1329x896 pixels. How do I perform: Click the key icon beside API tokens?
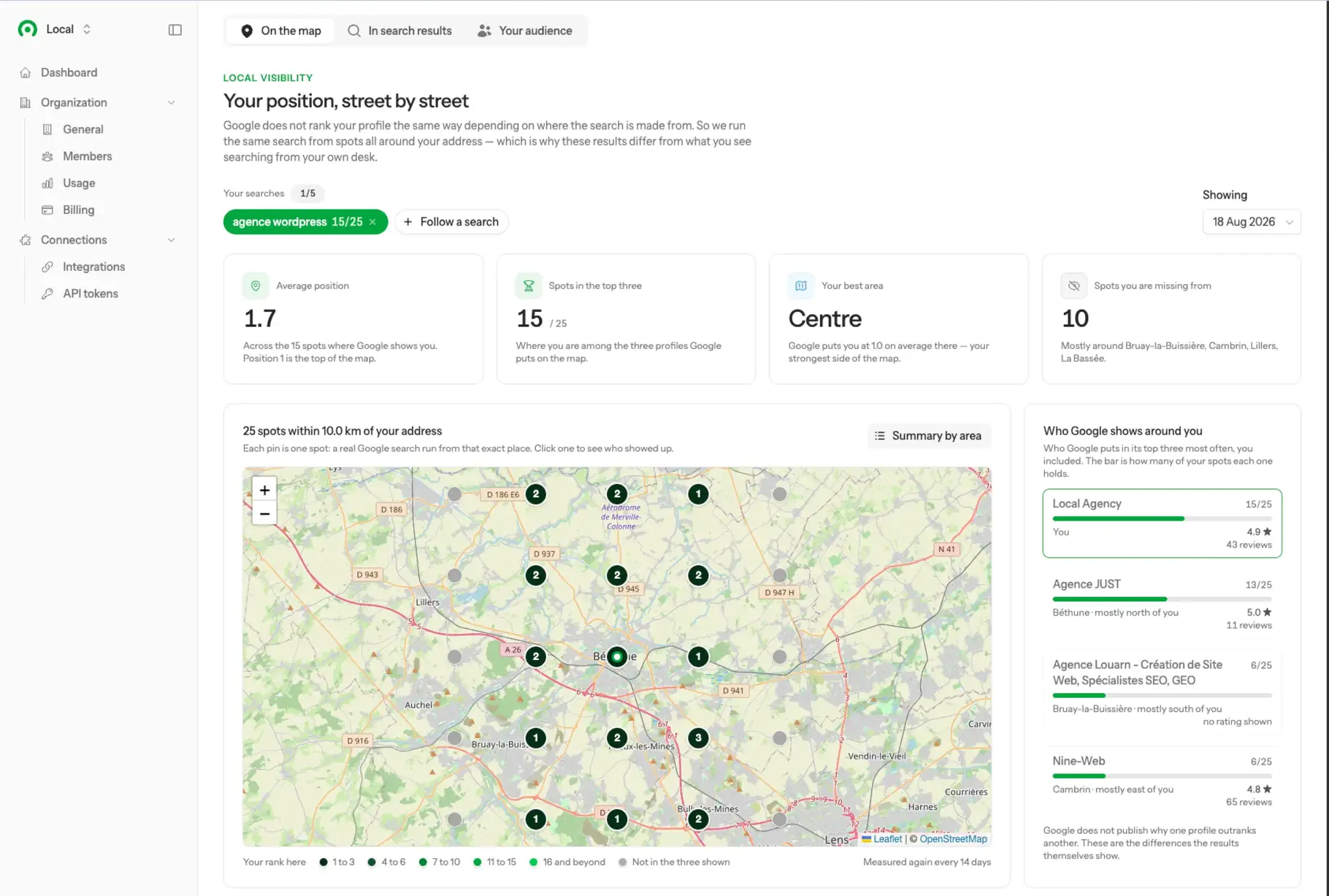47,294
